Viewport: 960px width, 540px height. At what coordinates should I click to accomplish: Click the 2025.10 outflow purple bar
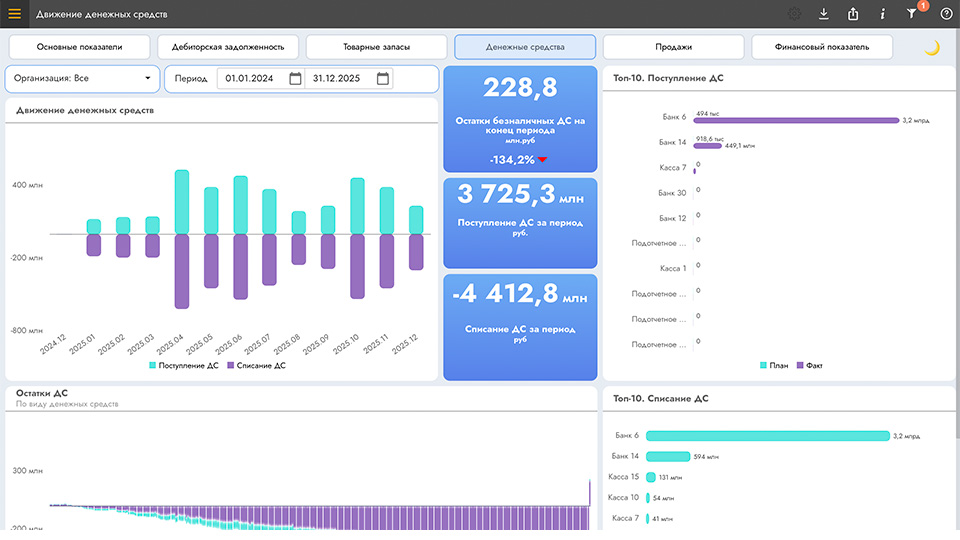pyautogui.click(x=358, y=266)
